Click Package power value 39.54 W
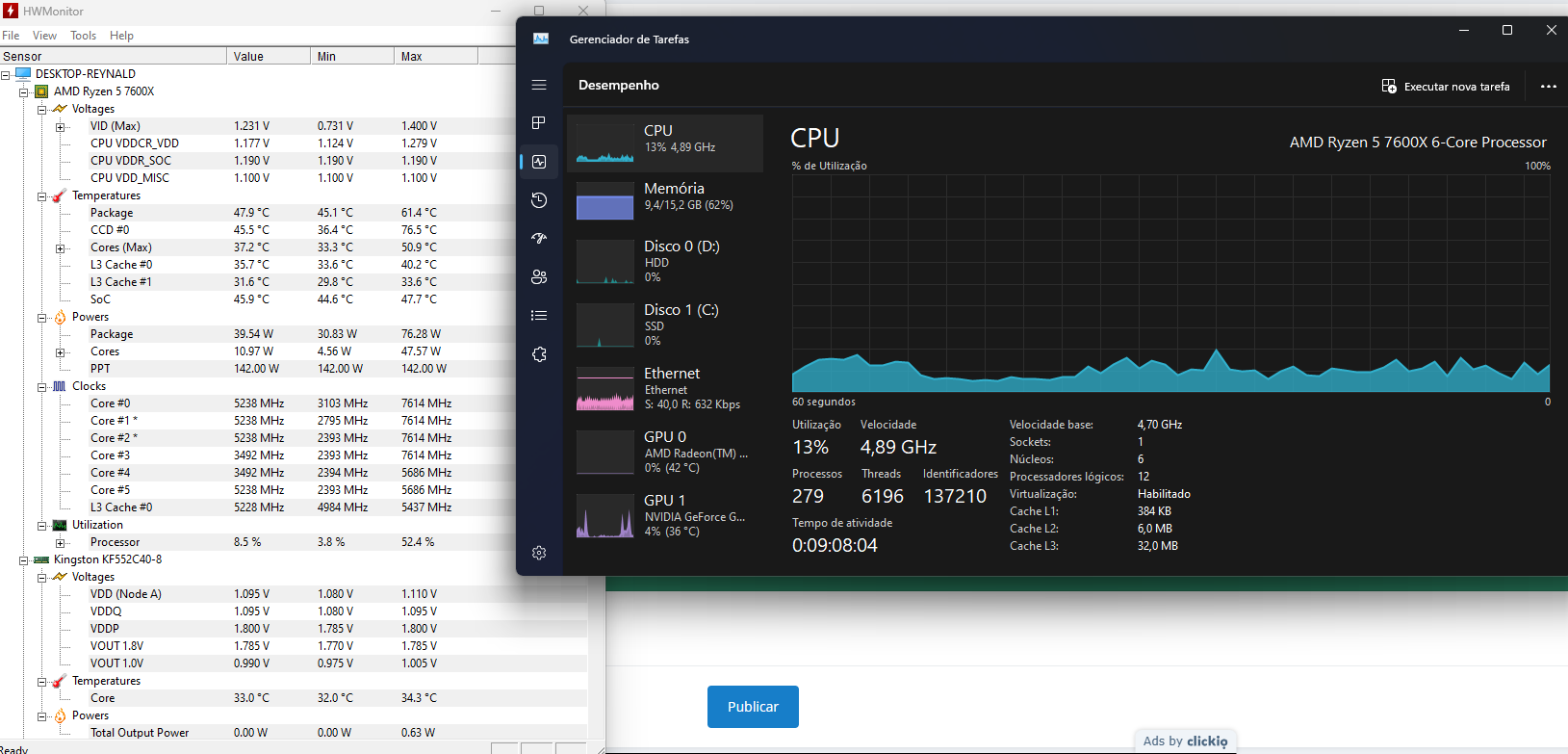Screen dimensions: 1568x754 pos(253,334)
